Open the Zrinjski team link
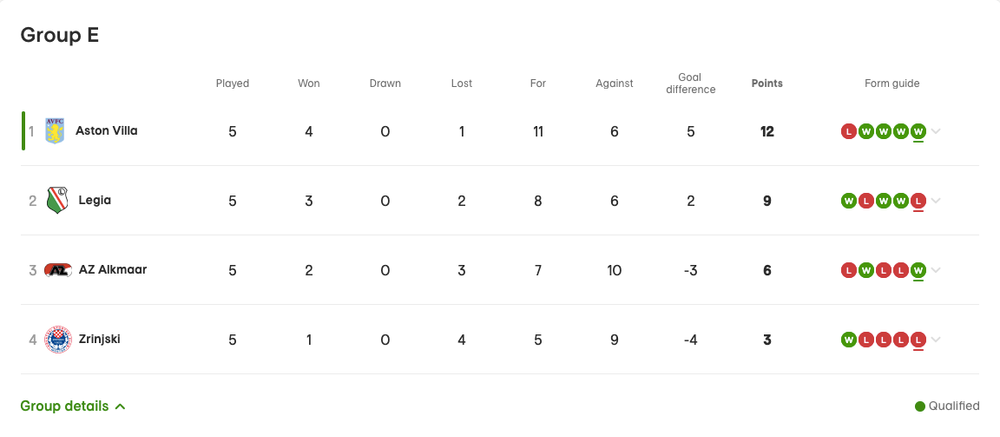Viewport: 1000px width, 437px height. click(x=100, y=340)
